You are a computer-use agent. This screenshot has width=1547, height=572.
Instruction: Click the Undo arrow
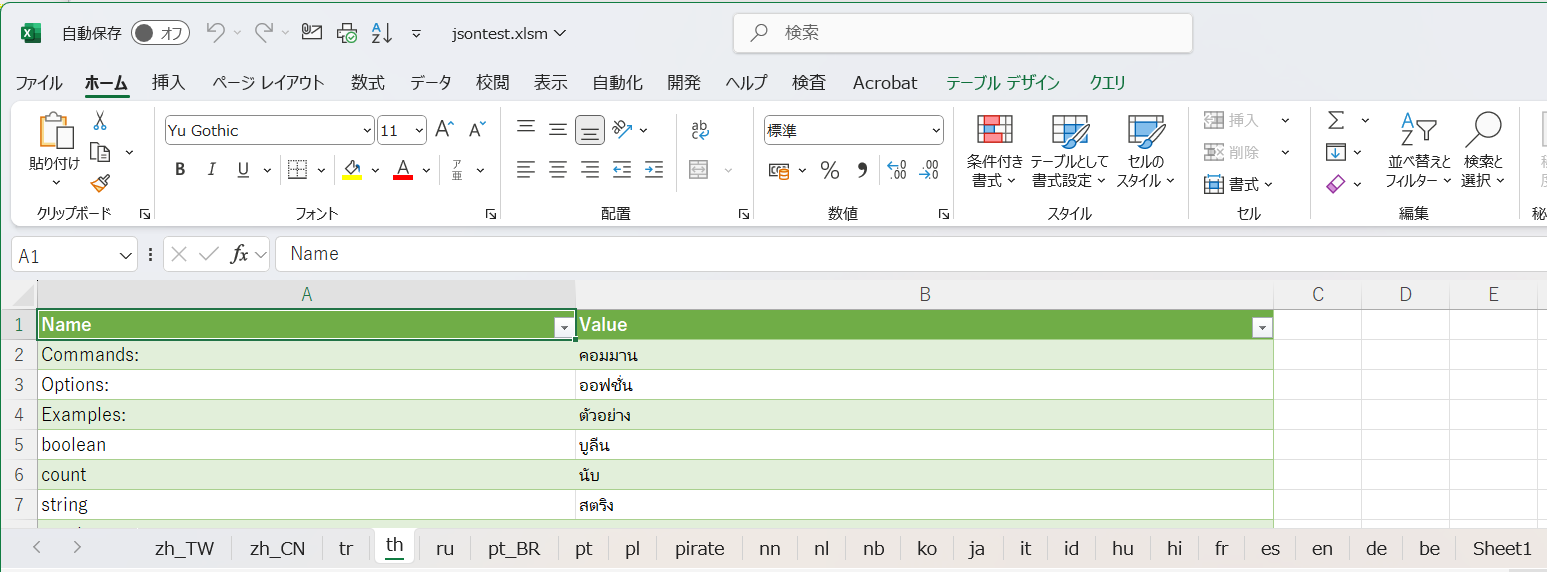[x=215, y=32]
